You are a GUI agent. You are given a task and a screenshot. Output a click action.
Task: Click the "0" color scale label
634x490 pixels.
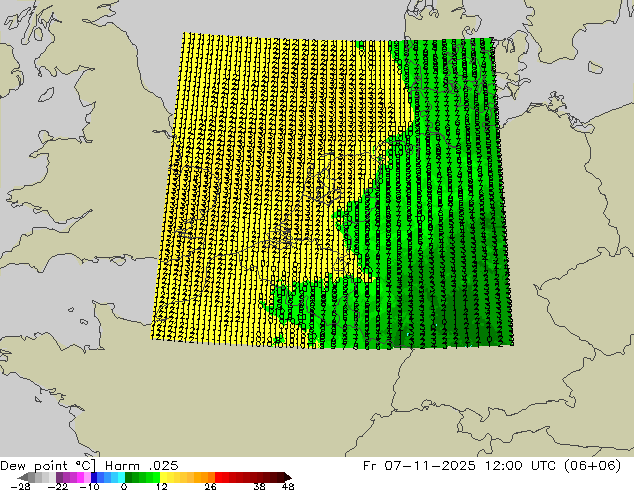tap(124, 486)
